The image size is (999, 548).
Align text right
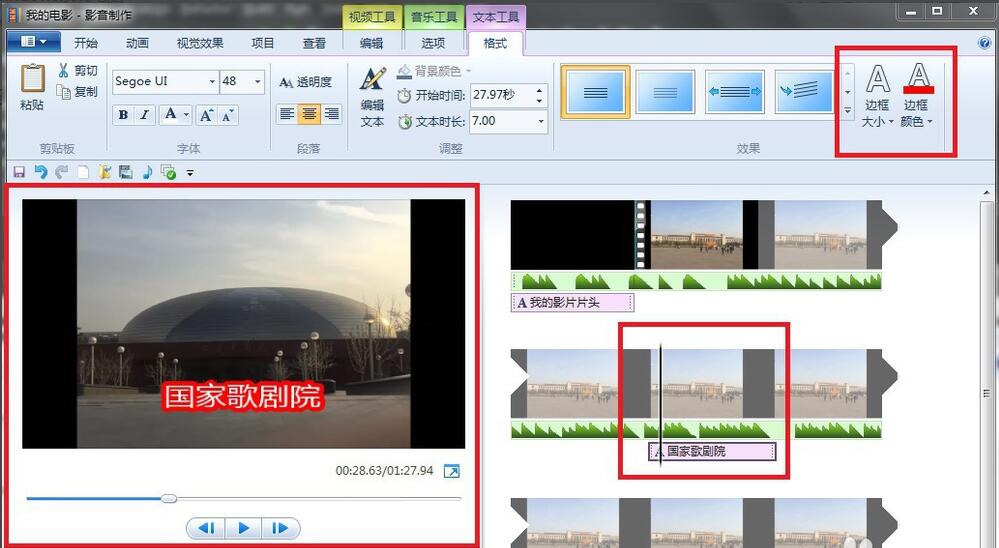click(331, 114)
